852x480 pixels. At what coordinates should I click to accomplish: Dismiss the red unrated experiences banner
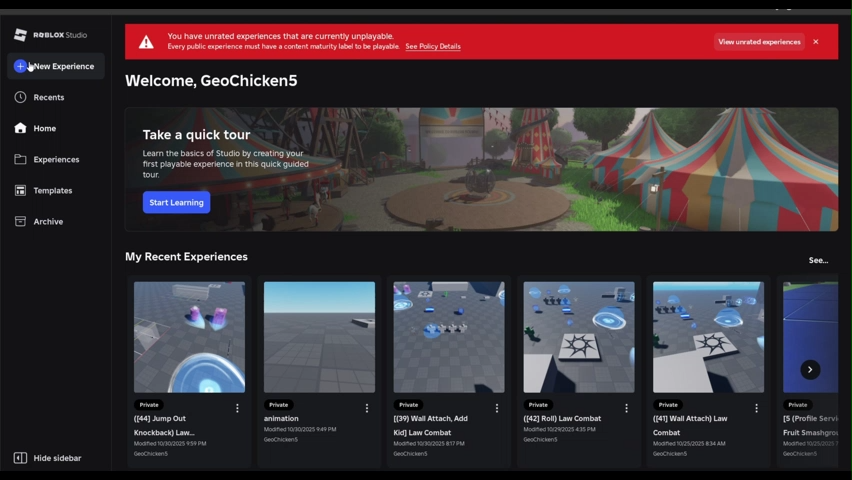[x=816, y=42]
